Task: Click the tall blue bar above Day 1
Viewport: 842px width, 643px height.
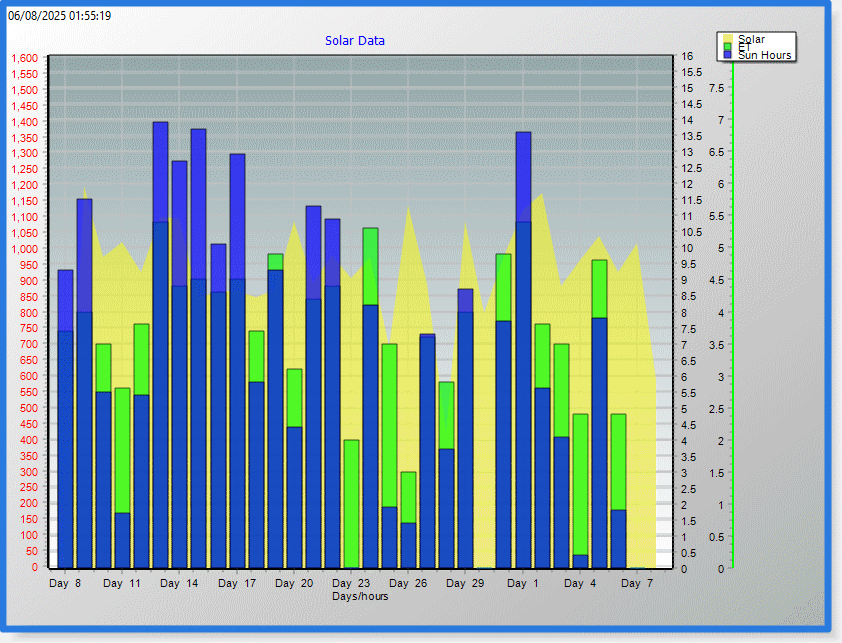Action: [524, 350]
